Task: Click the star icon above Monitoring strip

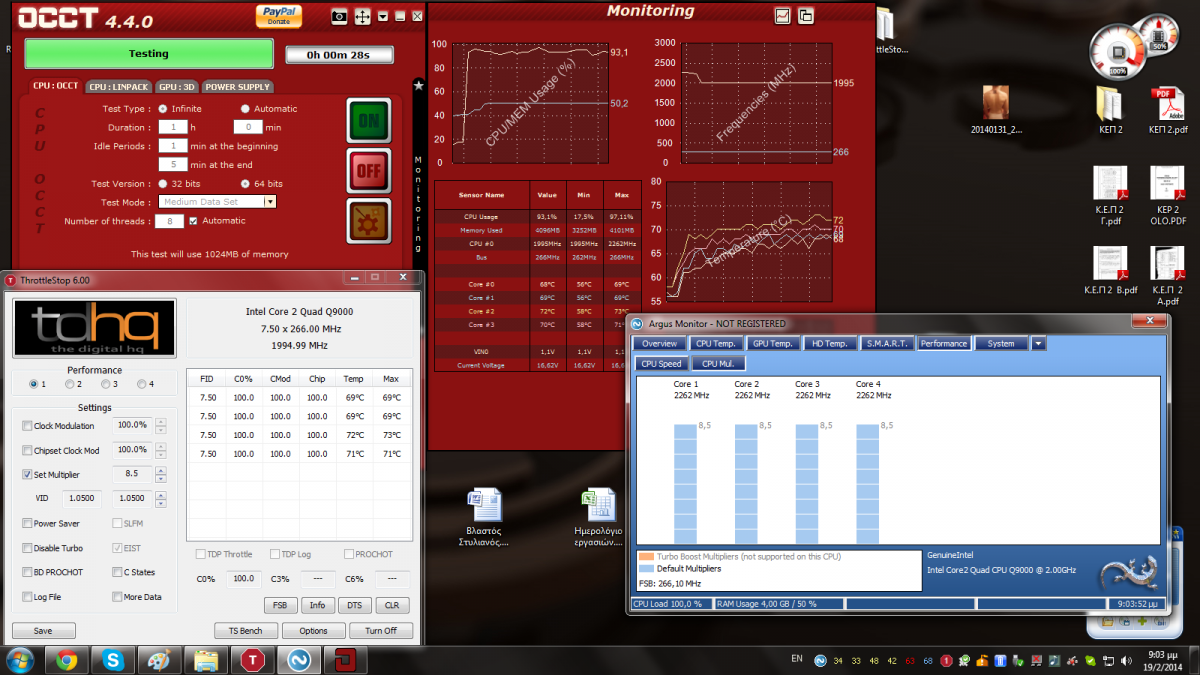Action: coord(419,87)
